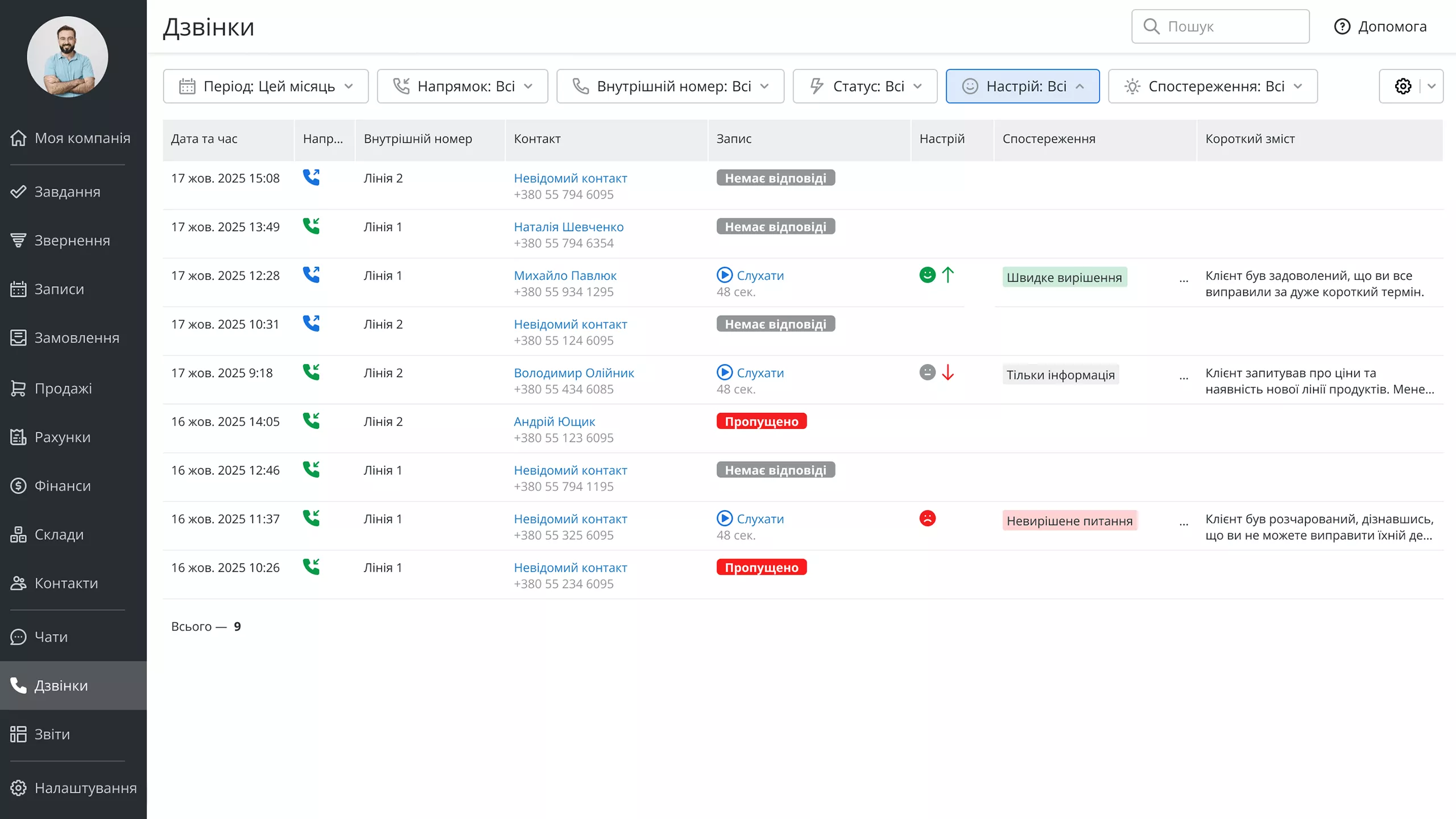The width and height of the screenshot is (1456, 819).
Task: Click the outgoing call icon for 17 жов. 10:31
Action: click(311, 324)
